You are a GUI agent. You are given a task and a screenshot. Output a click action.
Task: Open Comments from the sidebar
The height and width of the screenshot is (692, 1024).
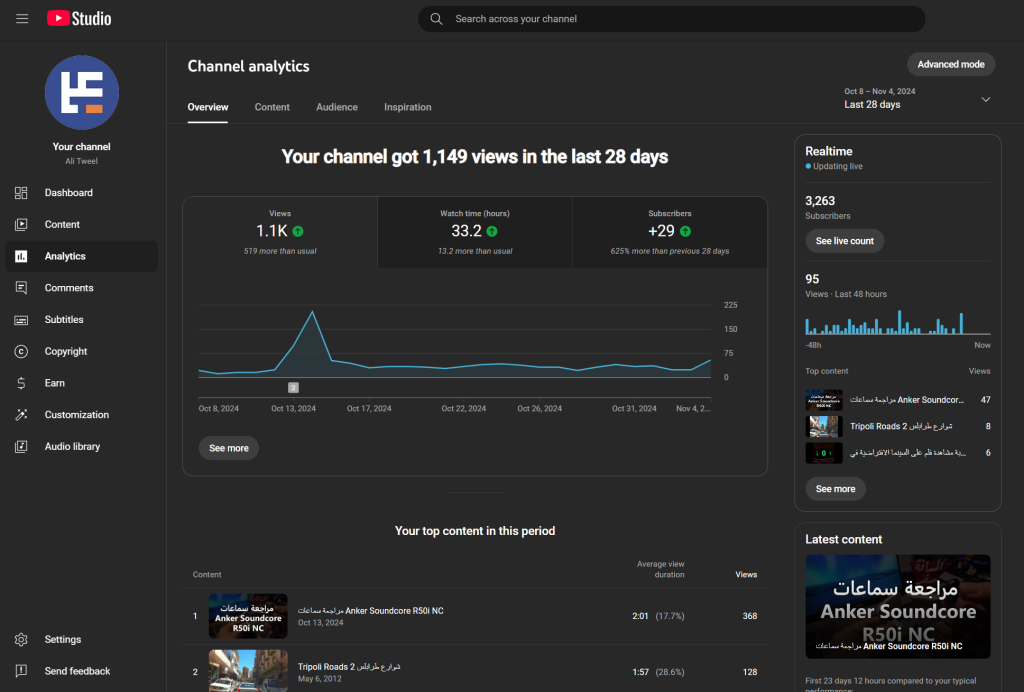click(82, 288)
